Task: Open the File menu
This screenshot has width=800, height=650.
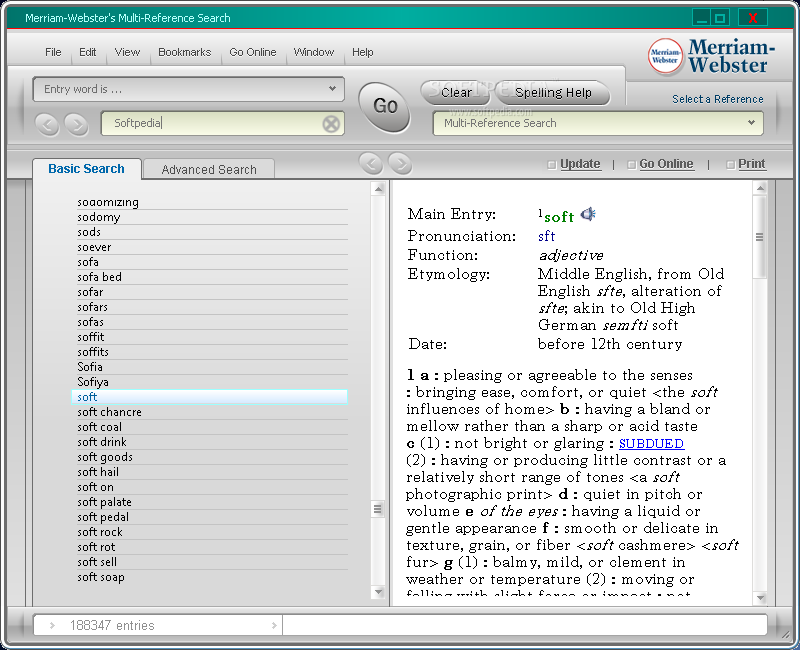Action: [x=53, y=52]
